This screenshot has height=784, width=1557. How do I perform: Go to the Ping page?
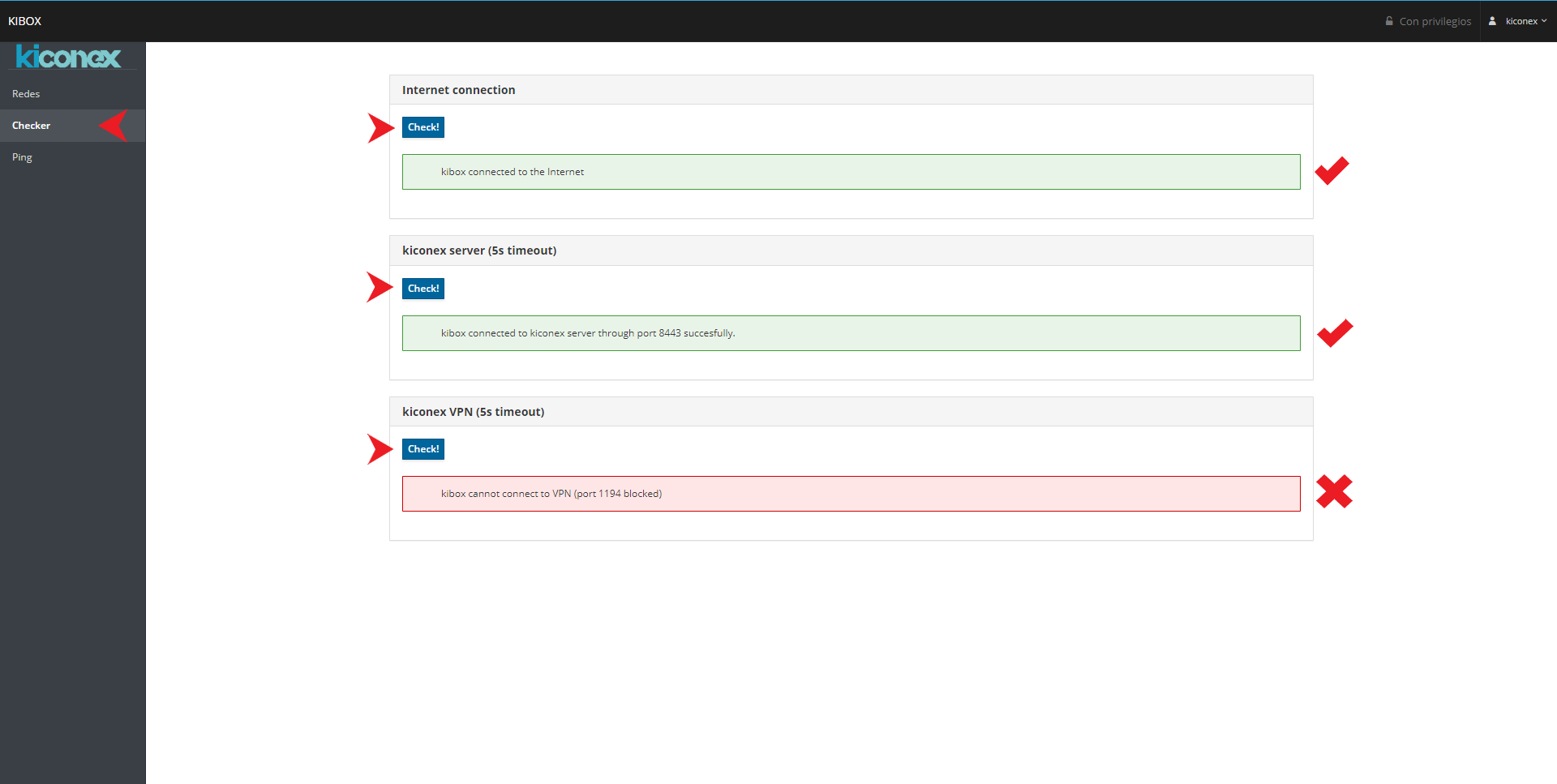[22, 157]
